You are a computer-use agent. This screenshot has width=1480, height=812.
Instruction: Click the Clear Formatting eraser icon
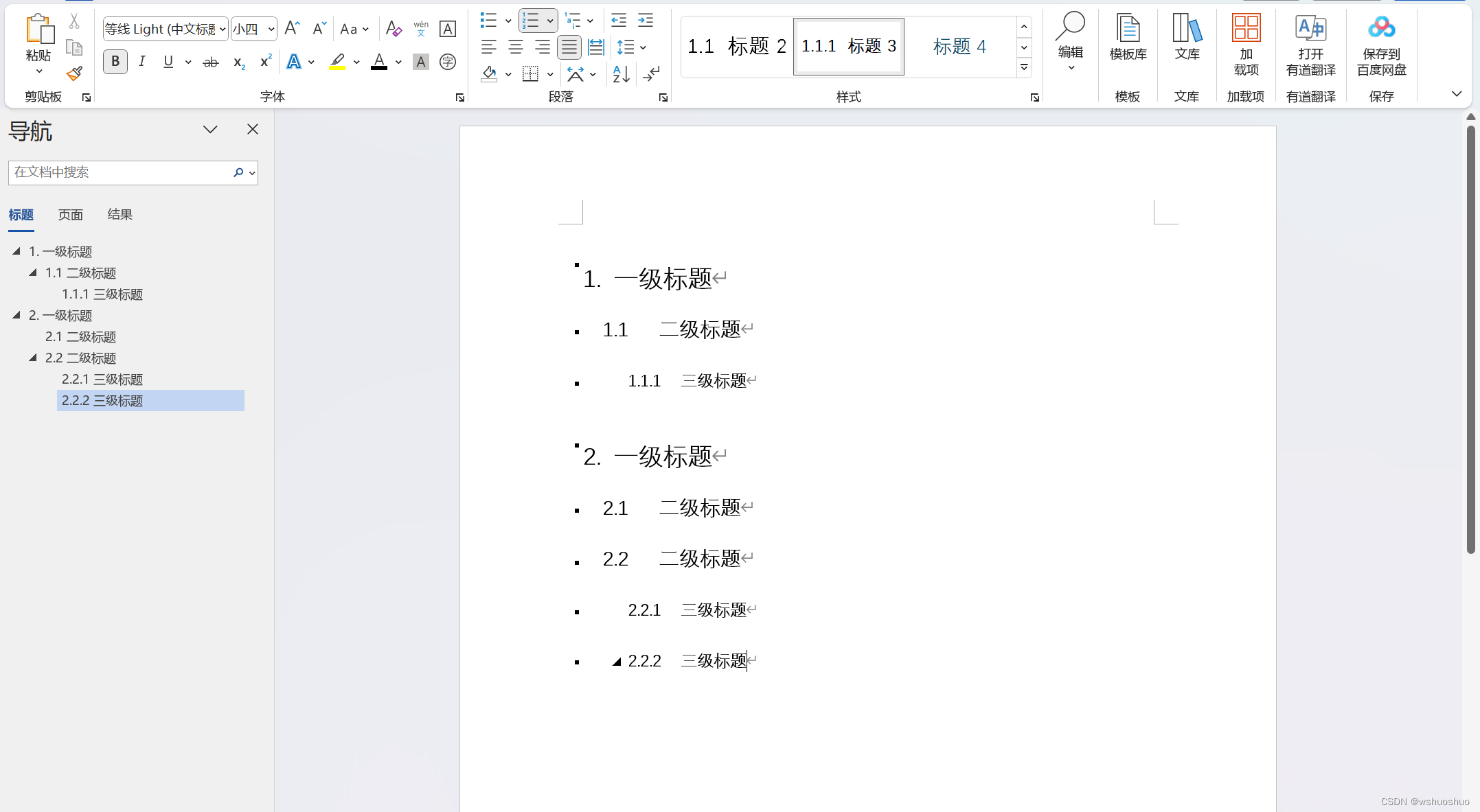393,29
